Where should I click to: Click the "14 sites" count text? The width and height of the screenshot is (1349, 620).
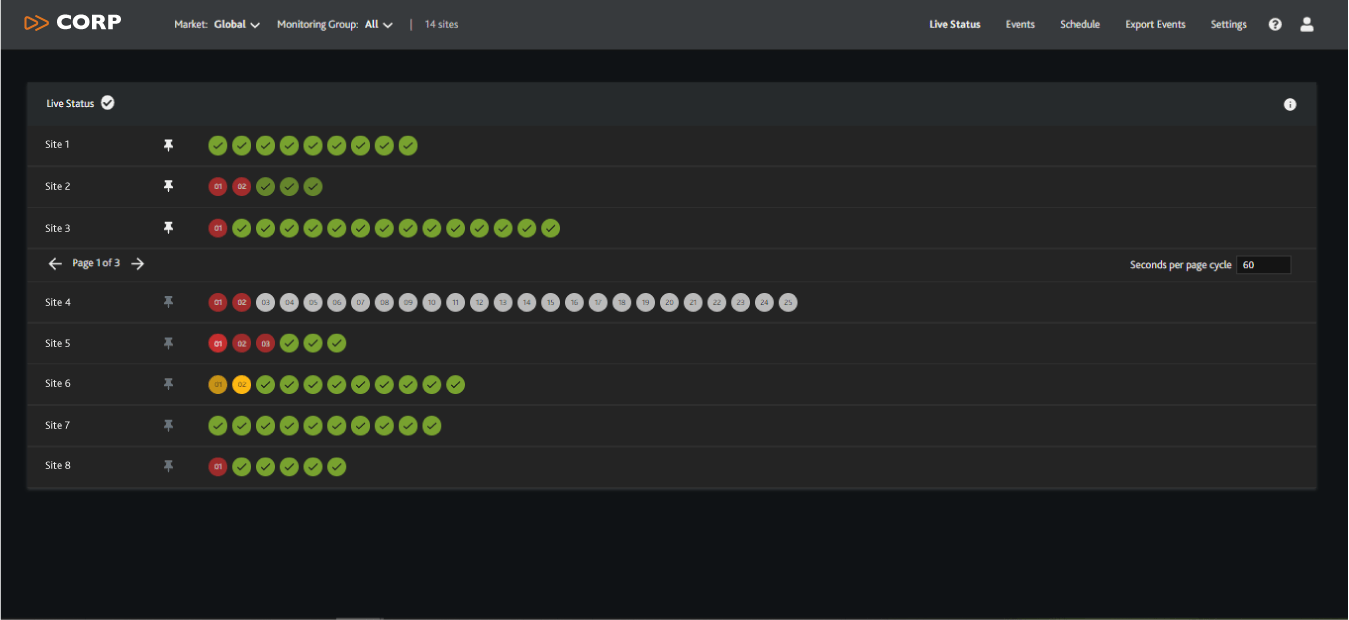(x=441, y=24)
